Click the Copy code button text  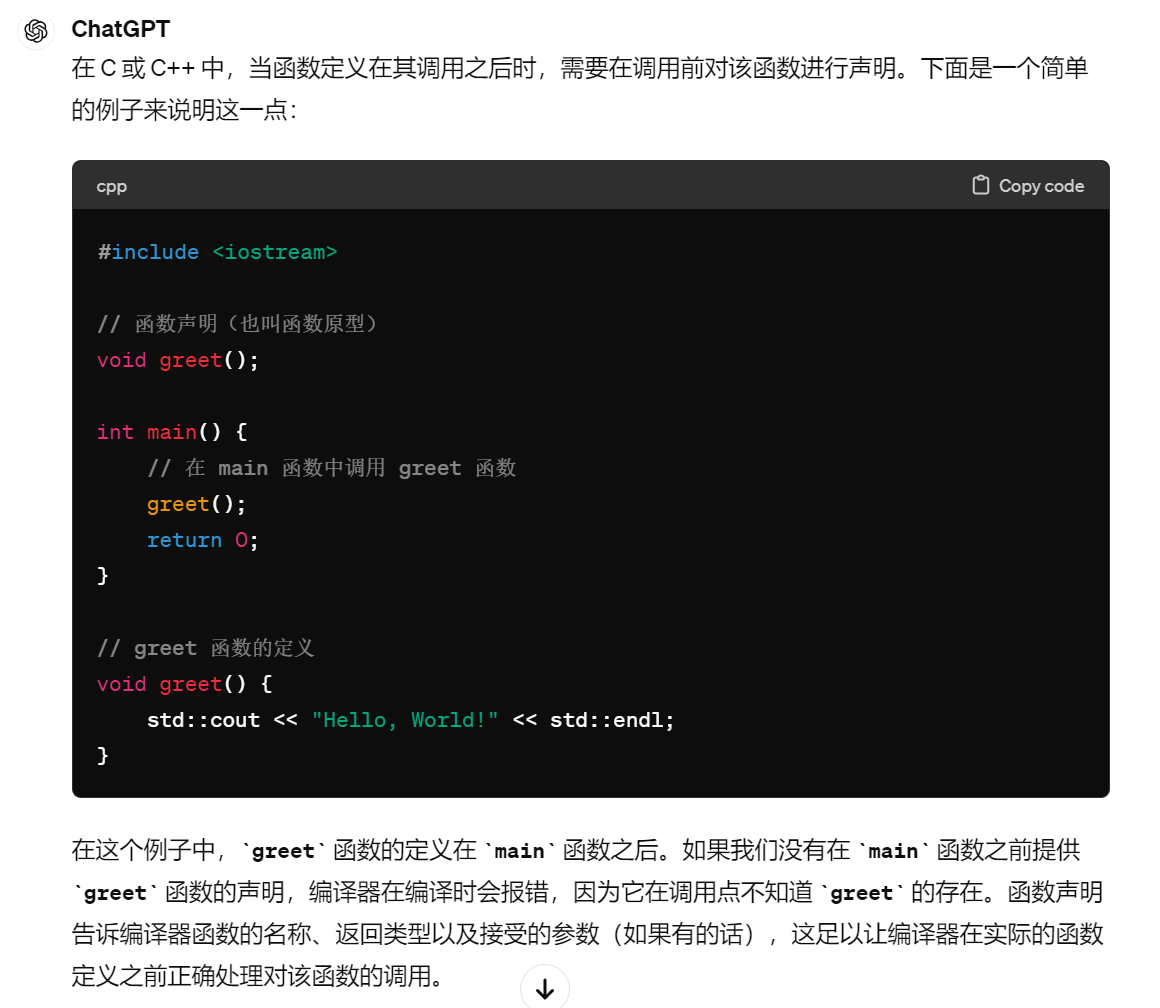pos(1041,186)
